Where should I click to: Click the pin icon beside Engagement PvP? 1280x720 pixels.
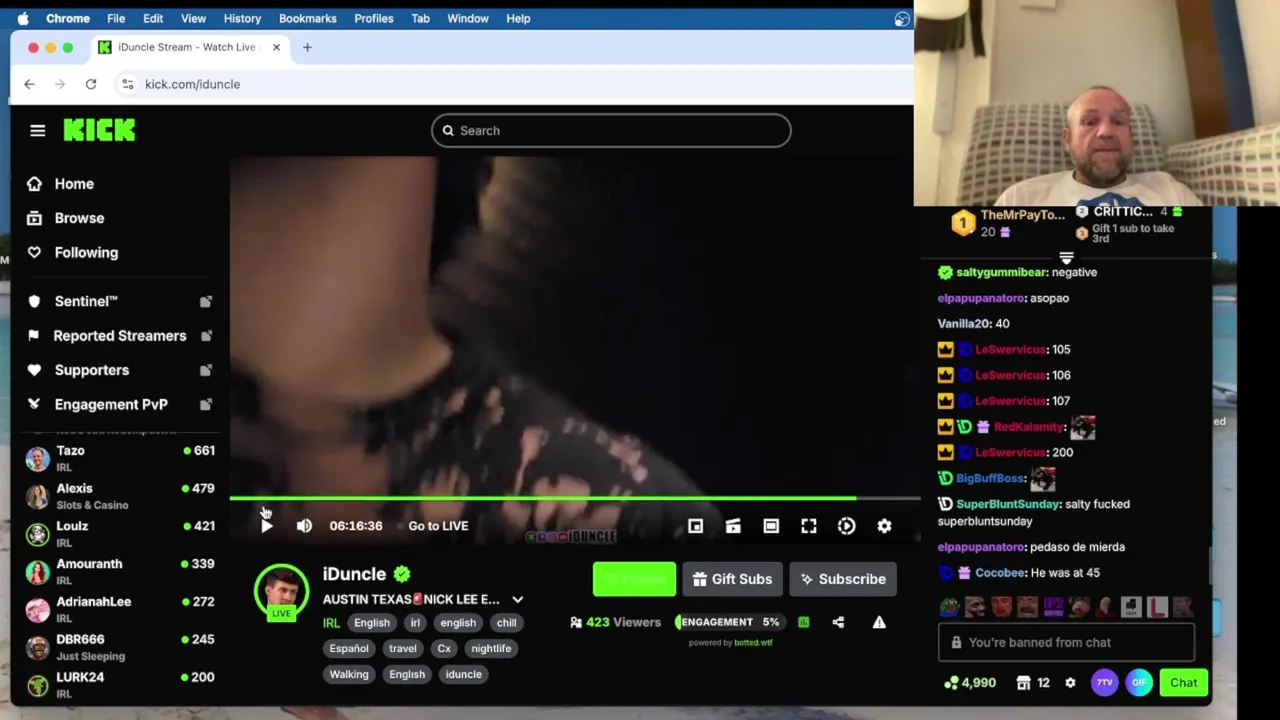205,404
